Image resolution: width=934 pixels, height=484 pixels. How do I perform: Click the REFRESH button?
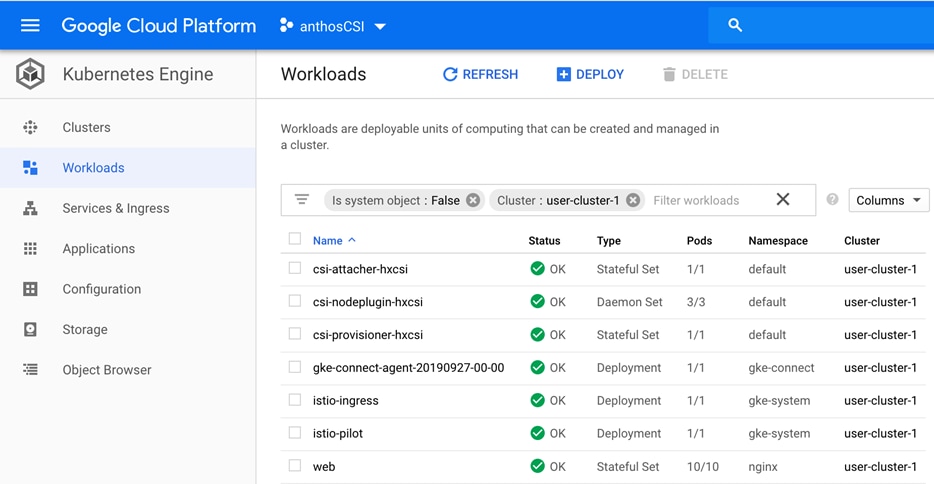481,74
